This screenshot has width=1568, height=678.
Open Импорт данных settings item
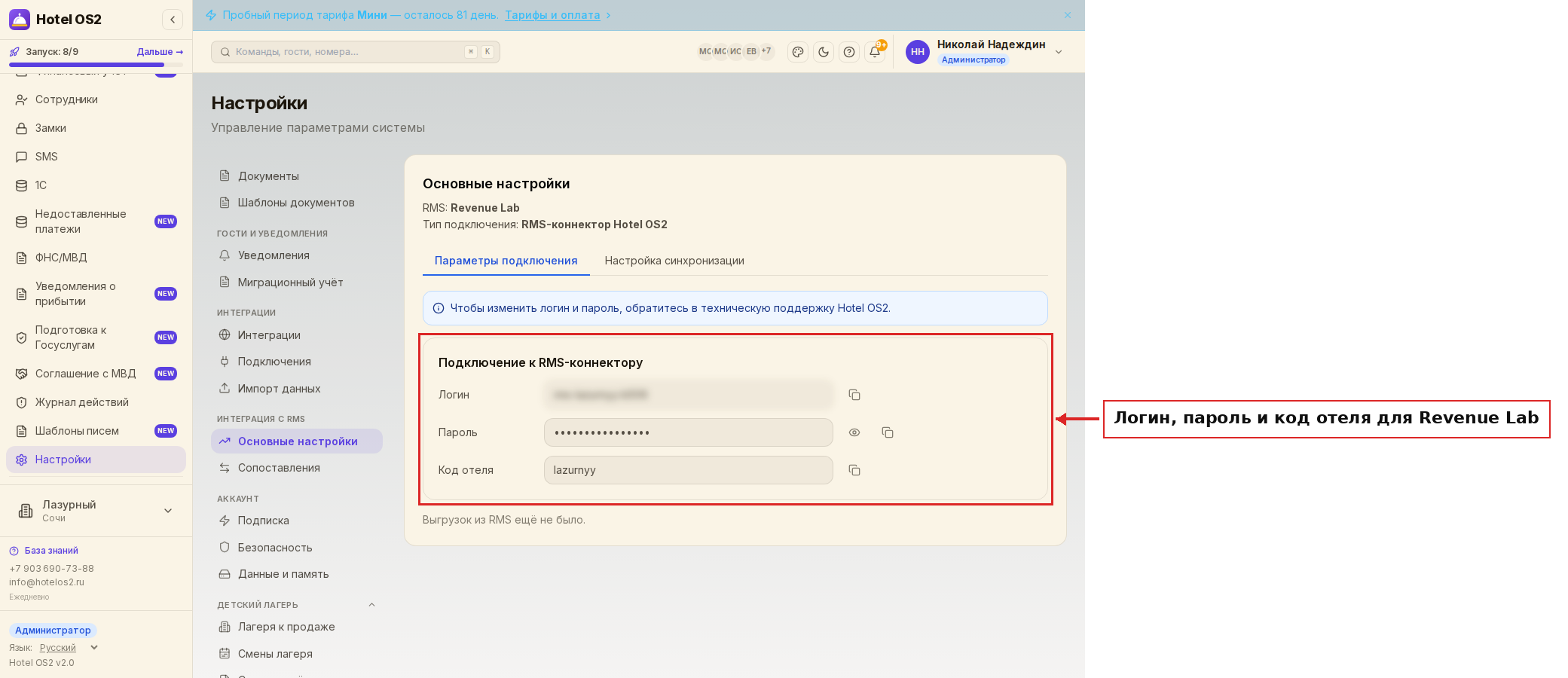tap(297, 389)
